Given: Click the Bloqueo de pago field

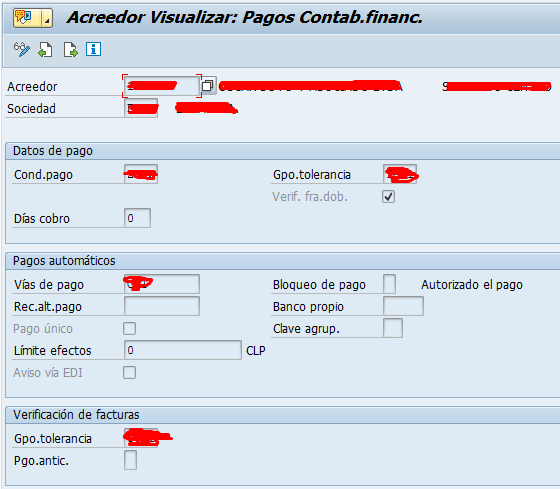Looking at the screenshot, I should pos(389,284).
